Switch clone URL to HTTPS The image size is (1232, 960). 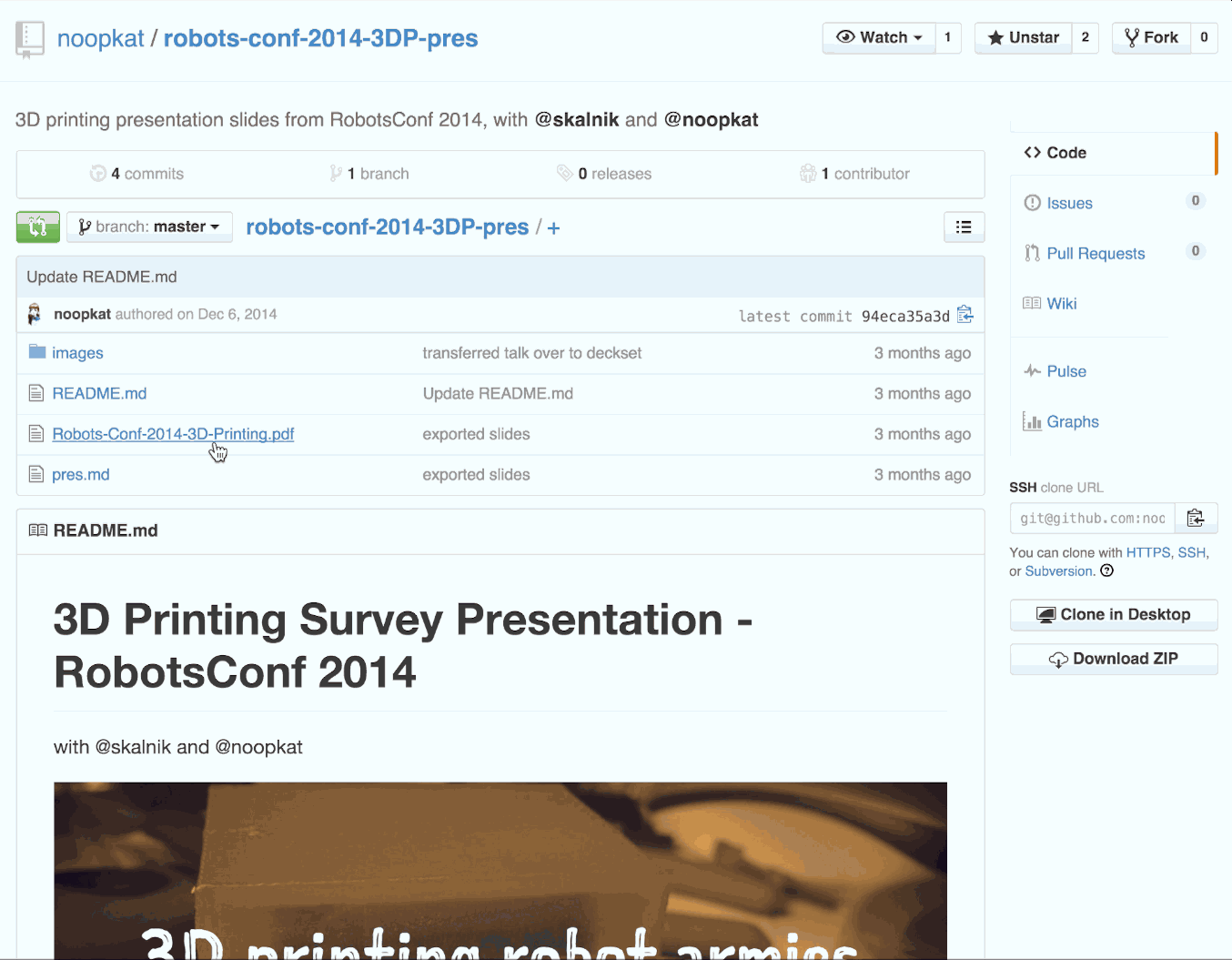click(x=1147, y=552)
